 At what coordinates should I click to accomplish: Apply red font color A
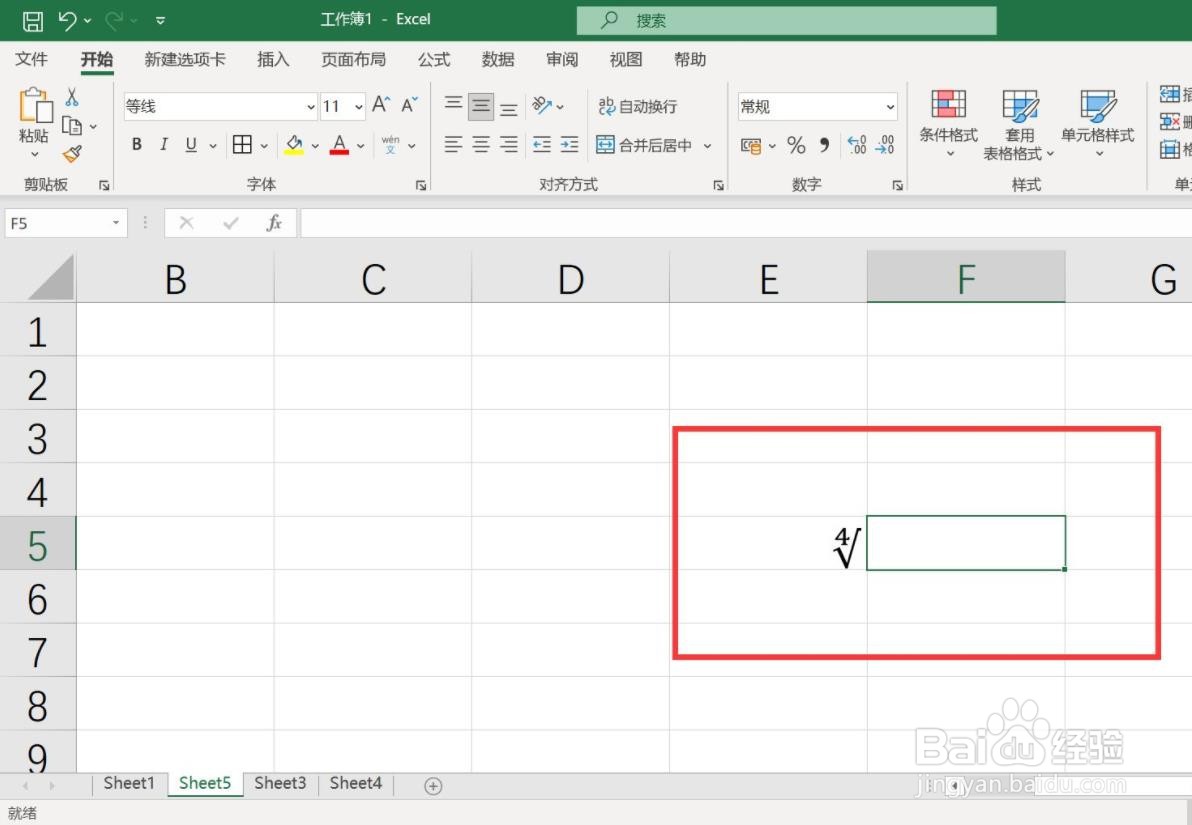(339, 144)
